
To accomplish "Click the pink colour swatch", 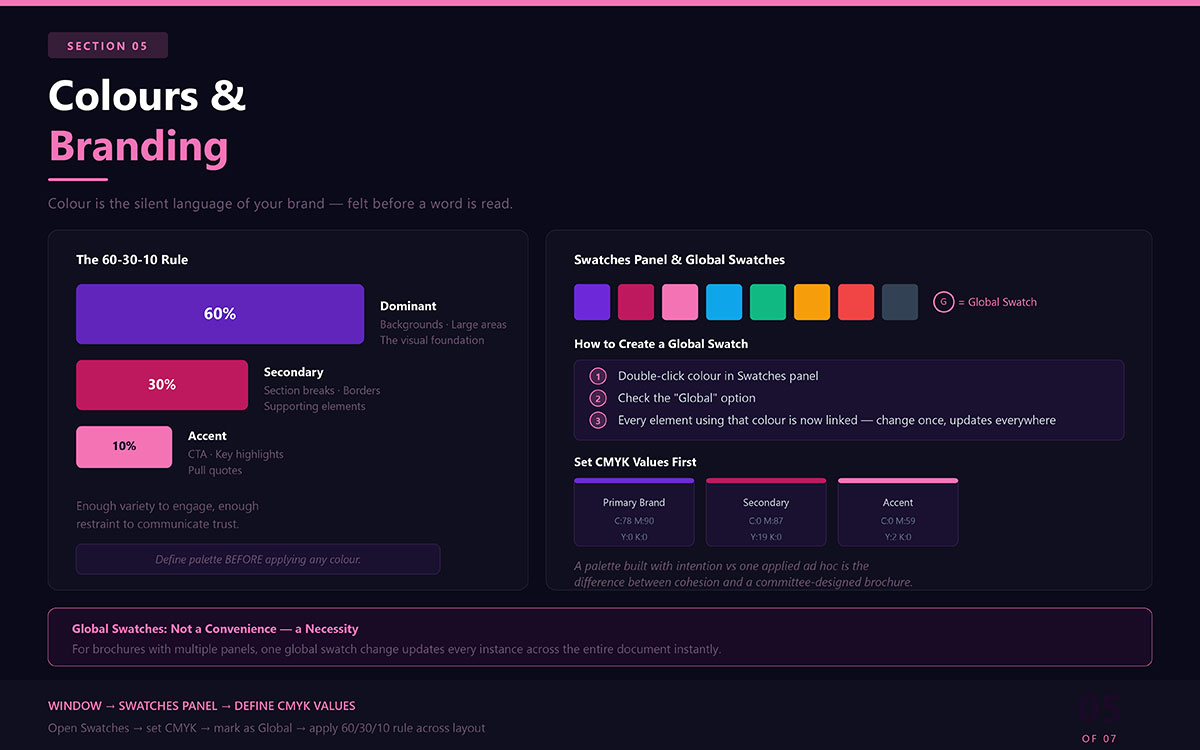I will [x=680, y=302].
